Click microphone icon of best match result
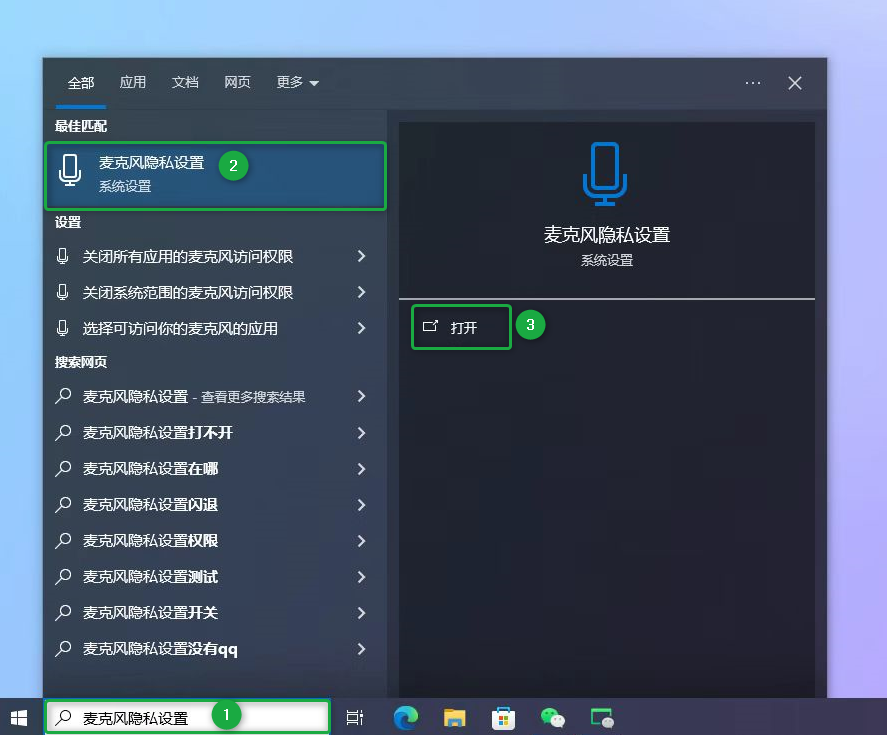 pos(70,170)
